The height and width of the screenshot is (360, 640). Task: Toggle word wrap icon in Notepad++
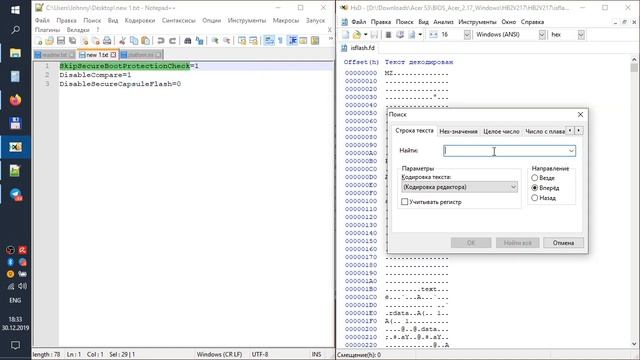(x=269, y=40)
